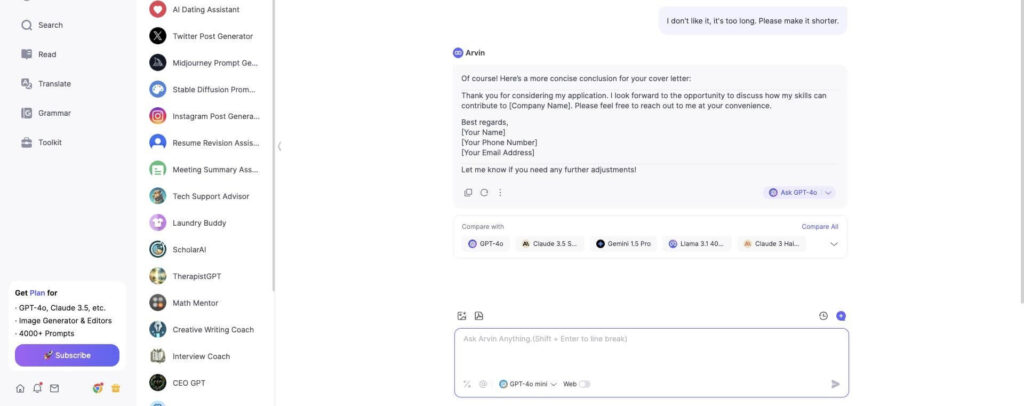The height and width of the screenshot is (406, 1024).
Task: Click the send message arrow icon
Action: [x=835, y=384]
